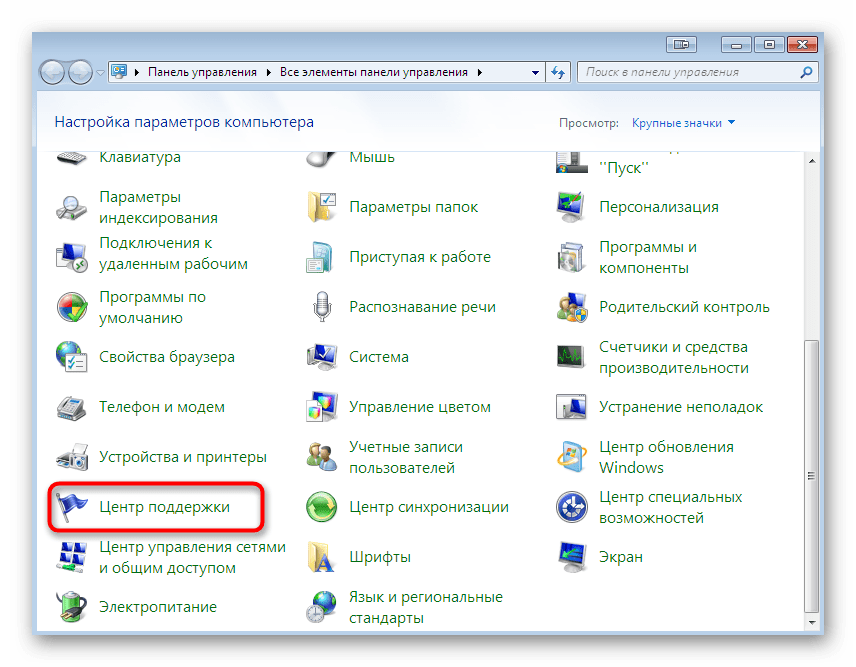
Task: Click the Parental Controls icon (Родительский контроль)
Action: tap(572, 307)
